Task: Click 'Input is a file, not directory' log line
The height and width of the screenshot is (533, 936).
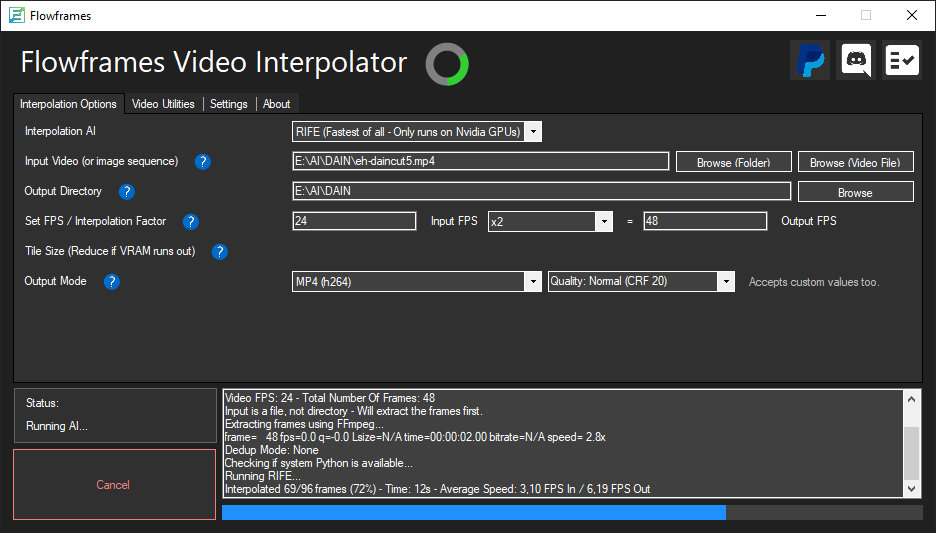Action: pos(354,411)
